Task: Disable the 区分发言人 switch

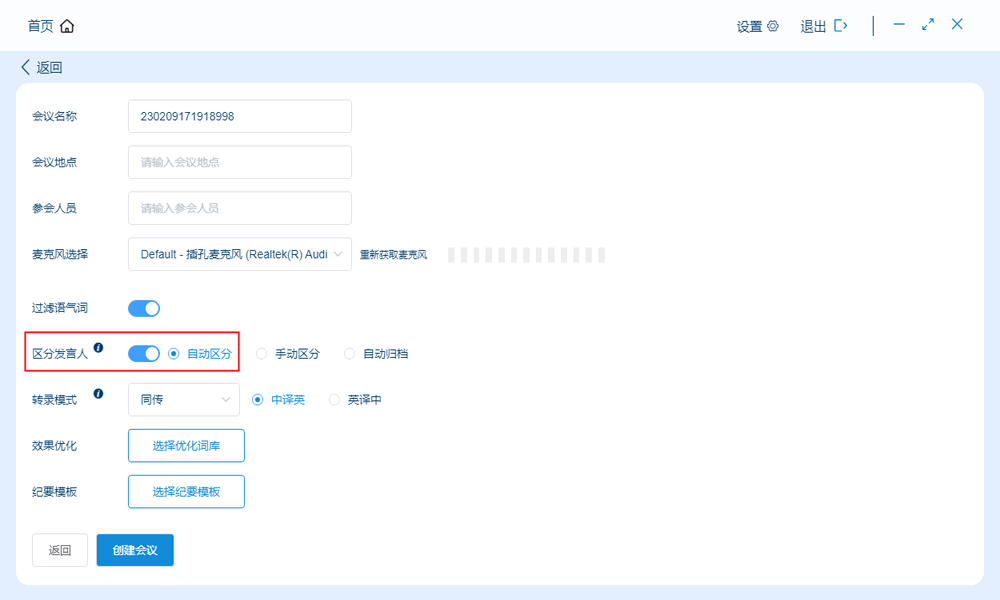Action: (x=144, y=353)
